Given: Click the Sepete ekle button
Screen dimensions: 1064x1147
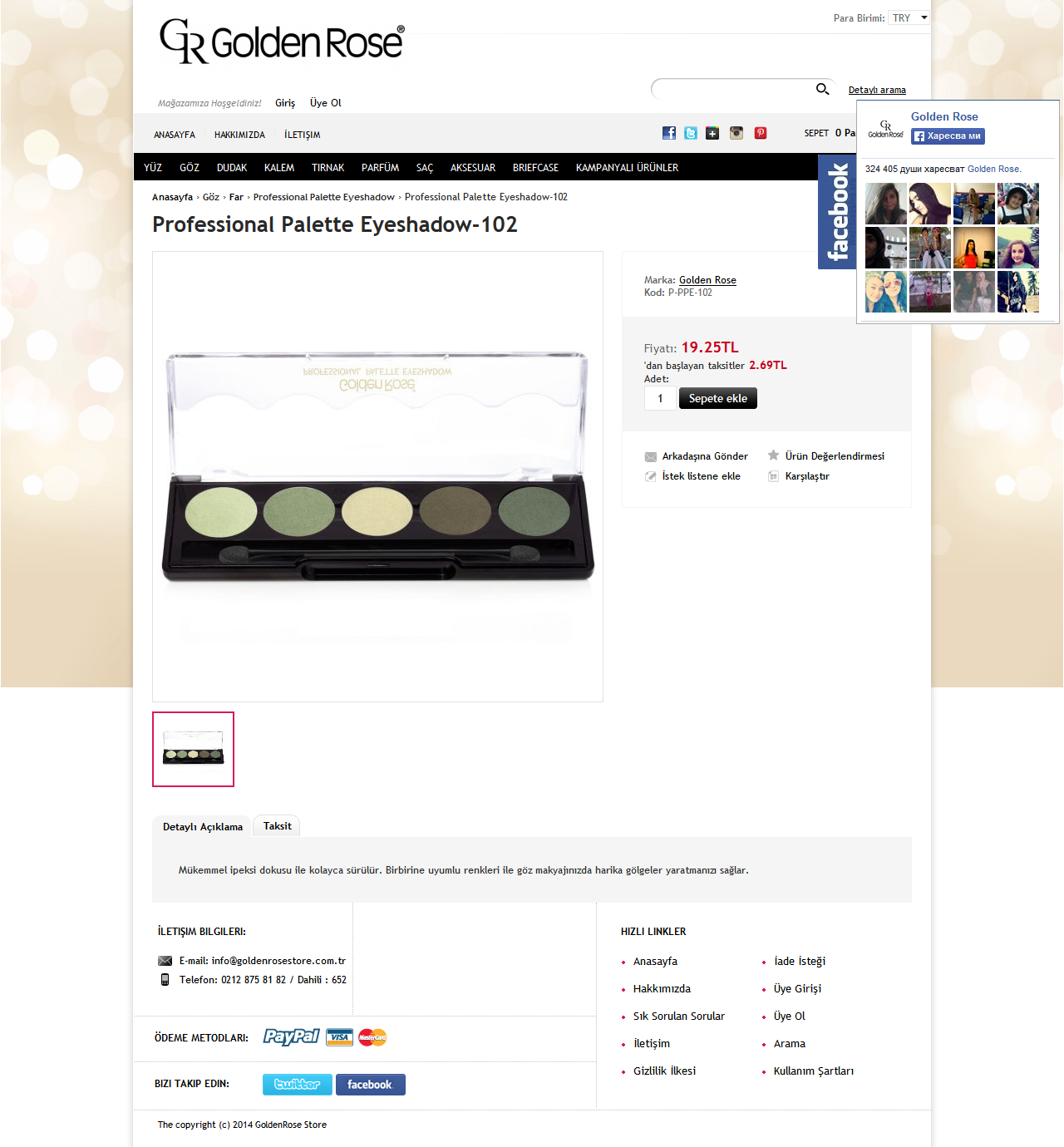Looking at the screenshot, I should coord(718,398).
